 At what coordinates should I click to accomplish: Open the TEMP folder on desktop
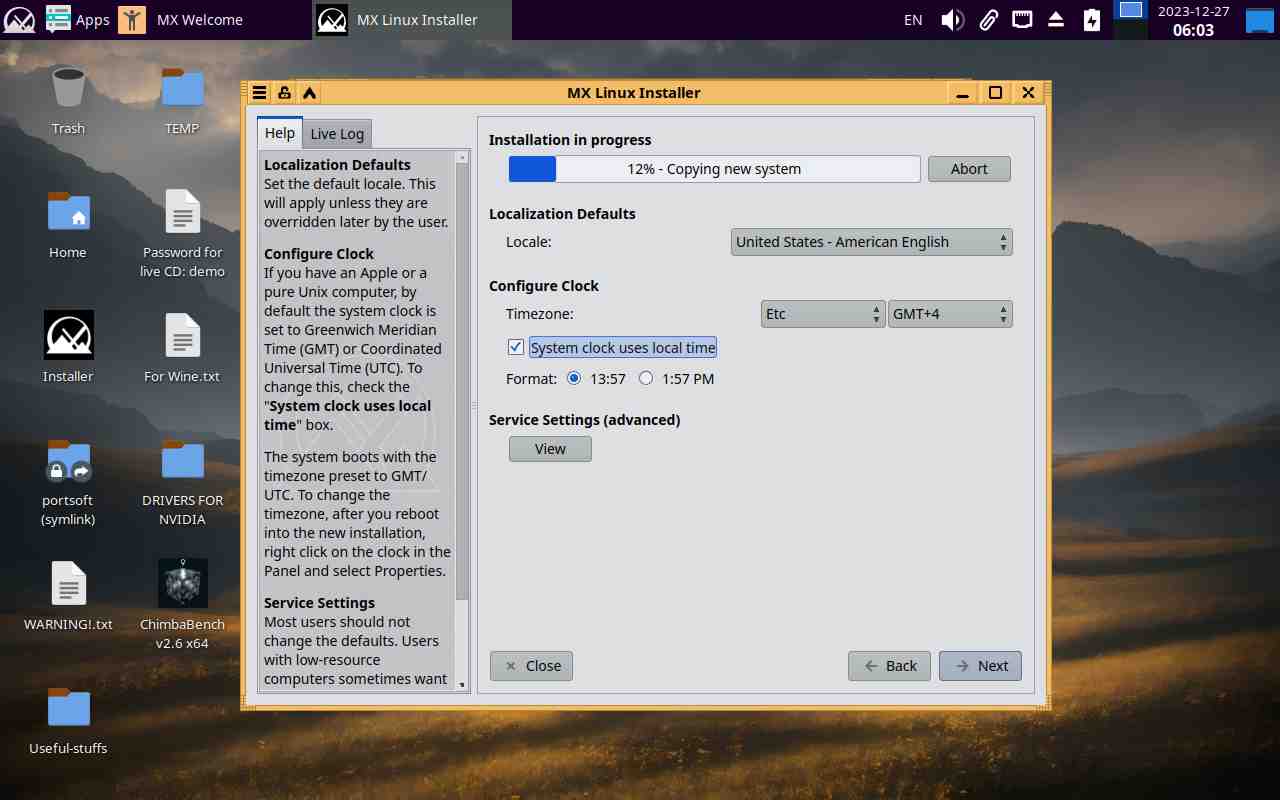click(x=182, y=100)
